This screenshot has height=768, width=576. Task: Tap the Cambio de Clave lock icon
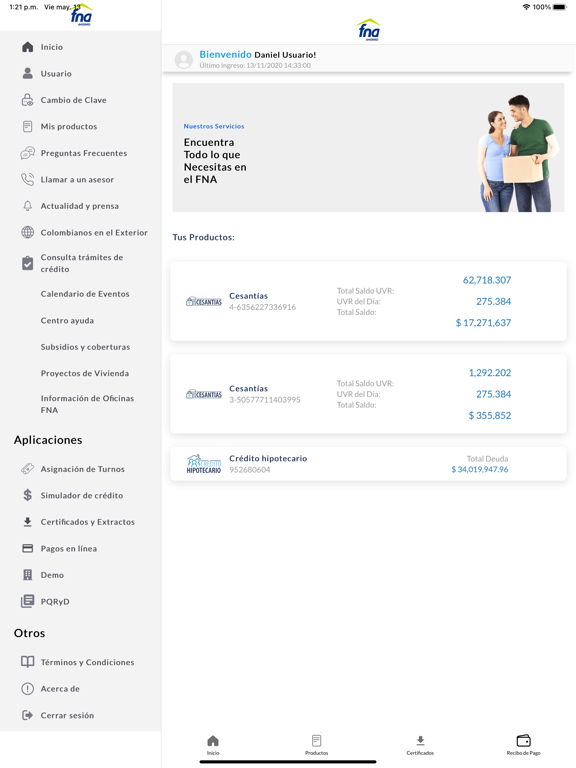27,100
